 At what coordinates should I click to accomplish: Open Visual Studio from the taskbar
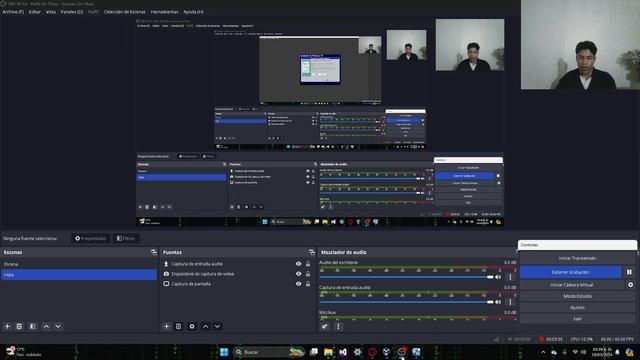pos(343,352)
